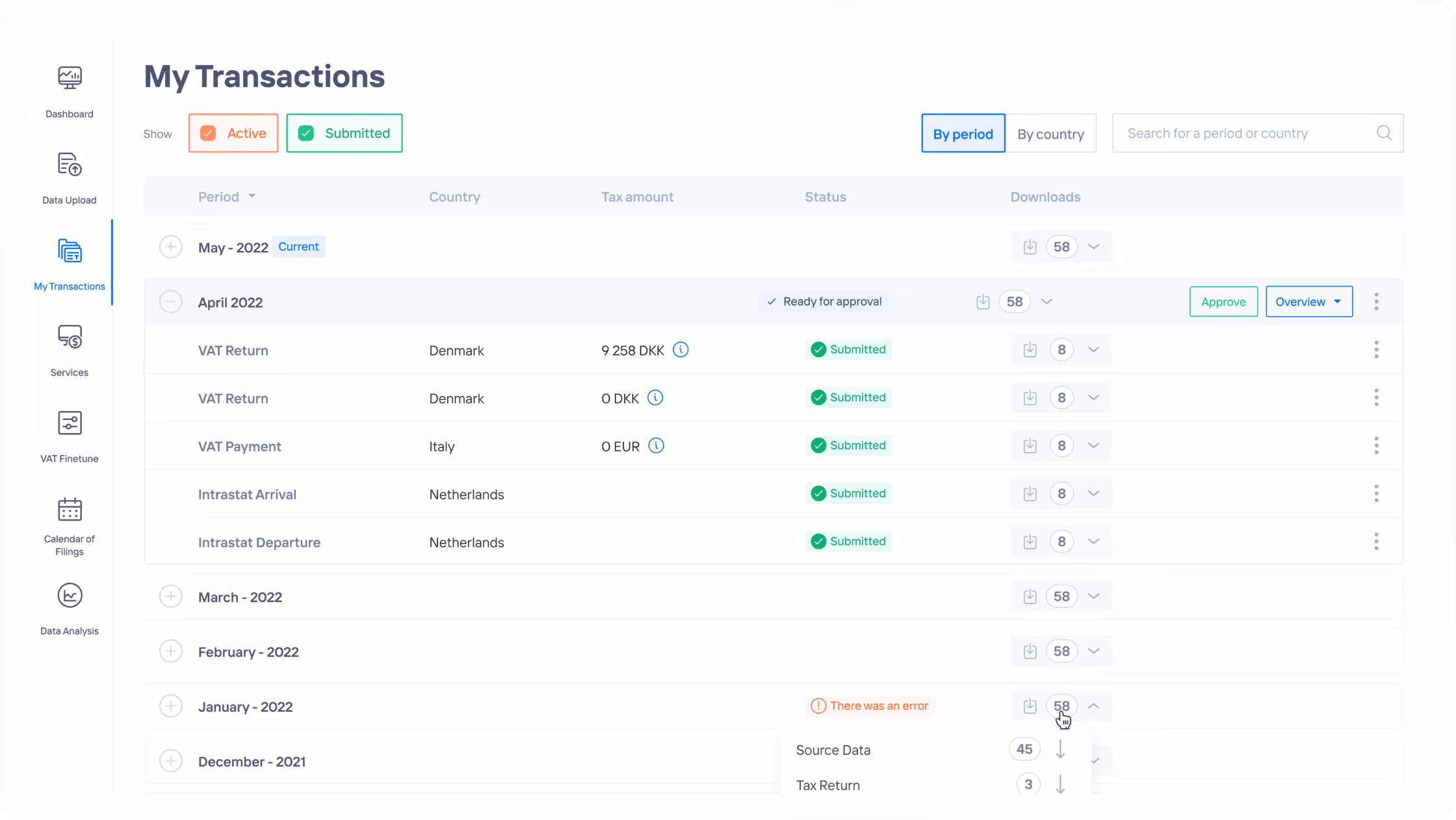Open the Calendar of Filings
The height and width of the screenshot is (820, 1456).
[x=70, y=510]
